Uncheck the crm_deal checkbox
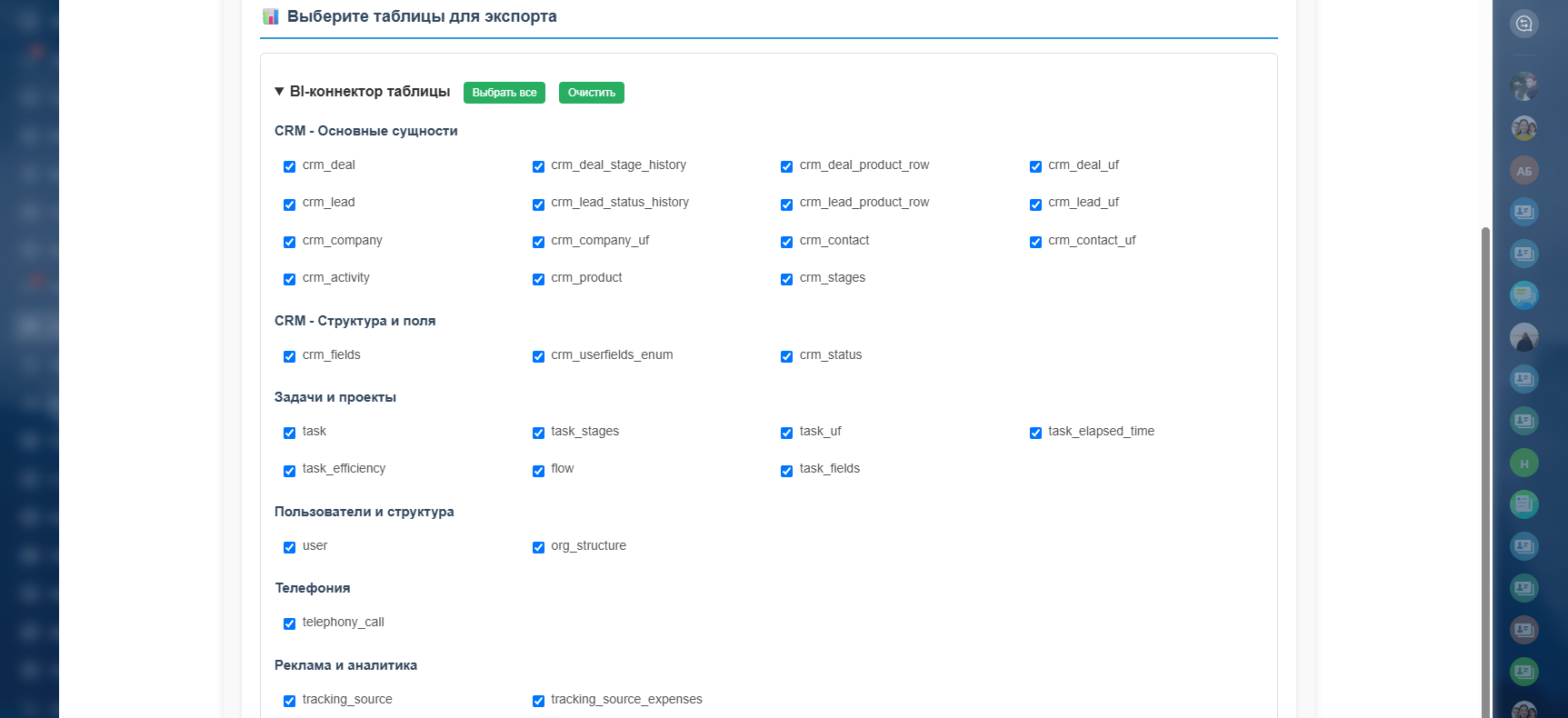The width and height of the screenshot is (1568, 718). 289,166
